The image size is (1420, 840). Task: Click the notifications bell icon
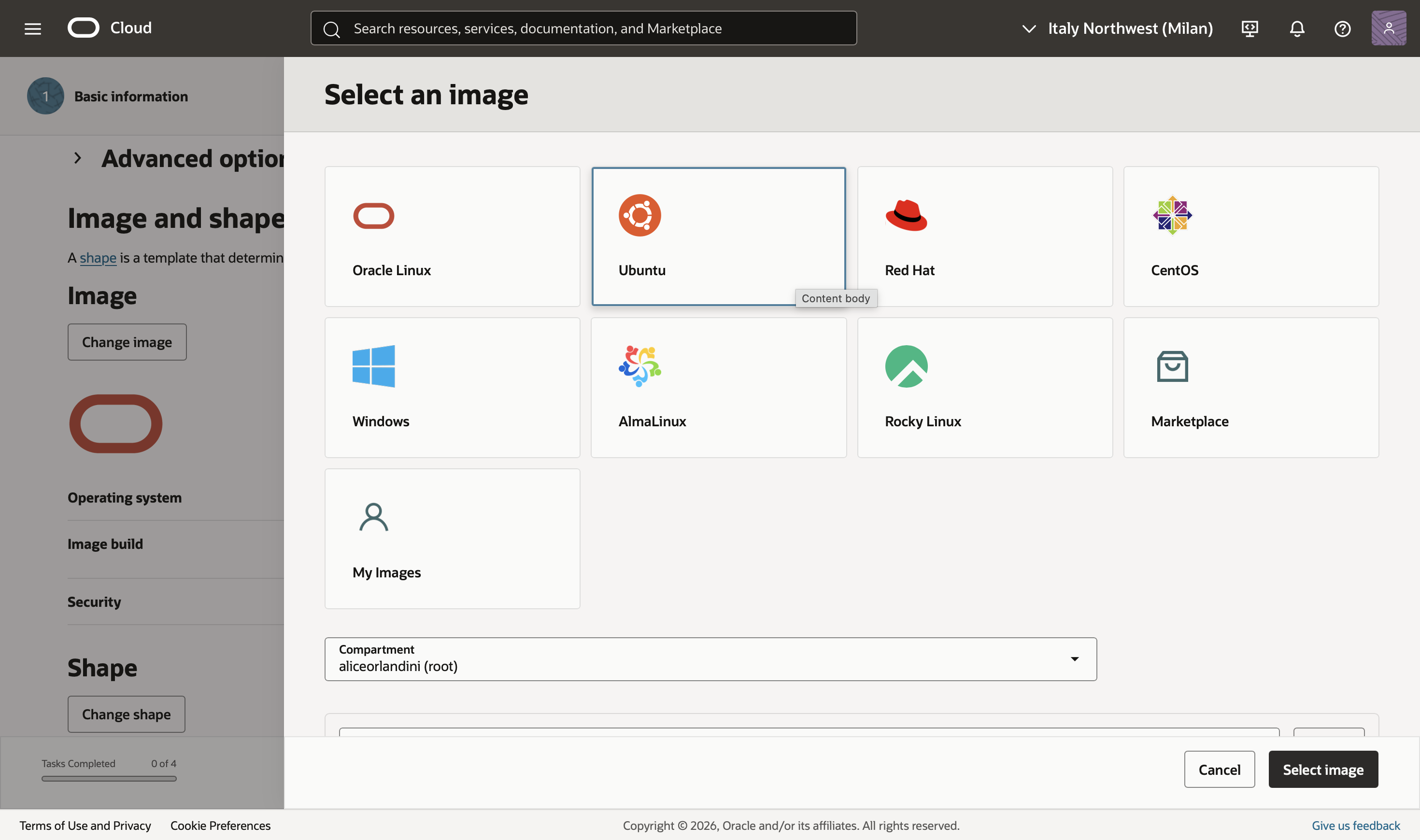pyautogui.click(x=1296, y=28)
